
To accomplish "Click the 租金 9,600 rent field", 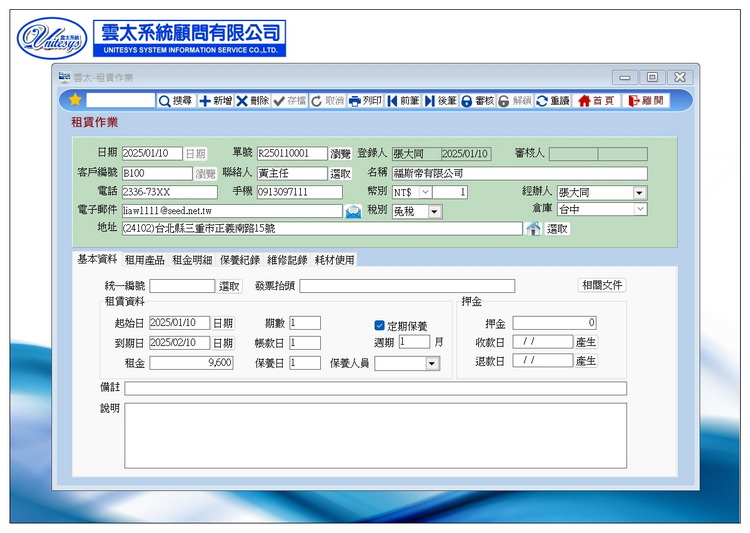I will point(191,363).
